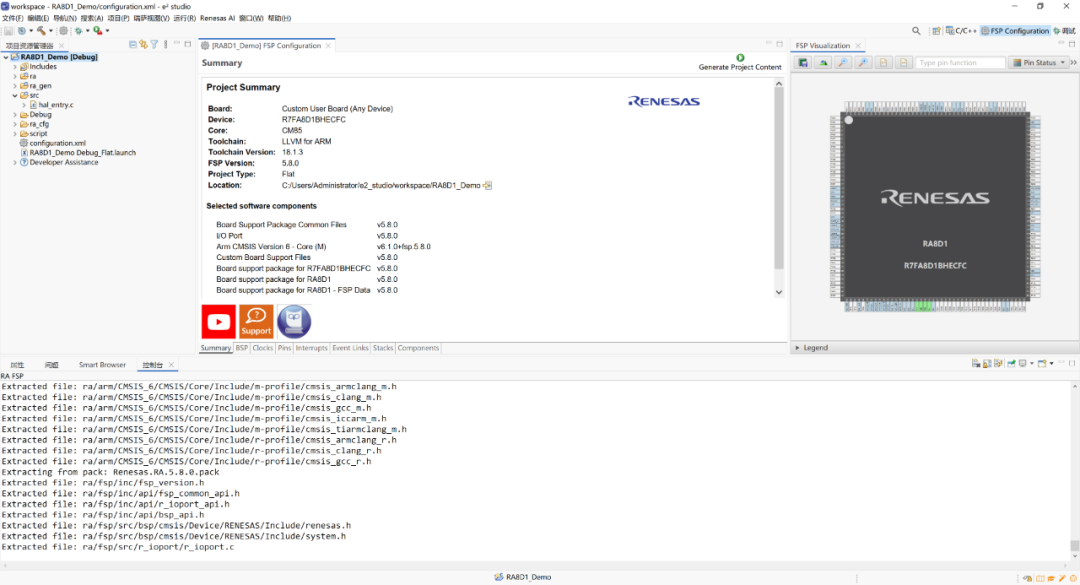
Task: Switch to the C/C++ perspective
Action: [961, 31]
